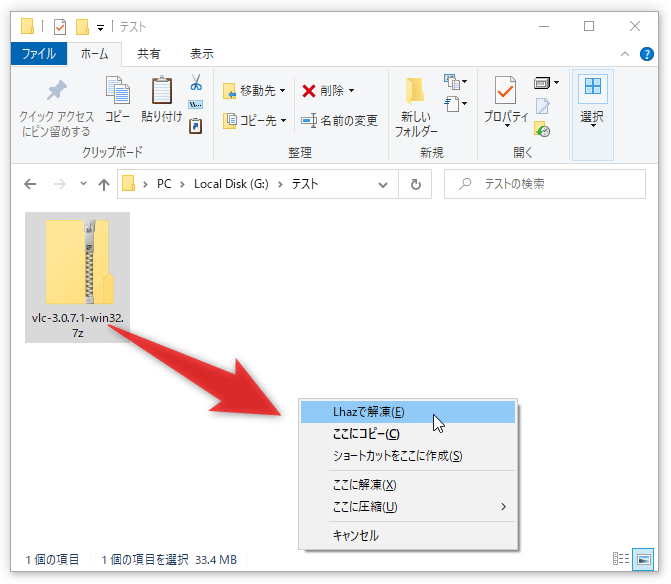This screenshot has height=584, width=671.
Task: Click the Copy path icon
Action: [196, 104]
